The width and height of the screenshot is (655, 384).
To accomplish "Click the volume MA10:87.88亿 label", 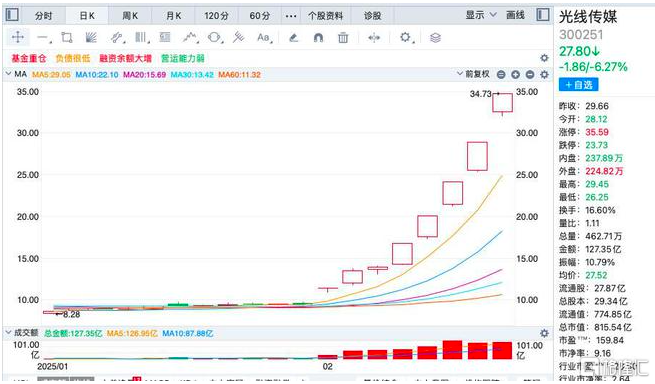I will [x=188, y=333].
